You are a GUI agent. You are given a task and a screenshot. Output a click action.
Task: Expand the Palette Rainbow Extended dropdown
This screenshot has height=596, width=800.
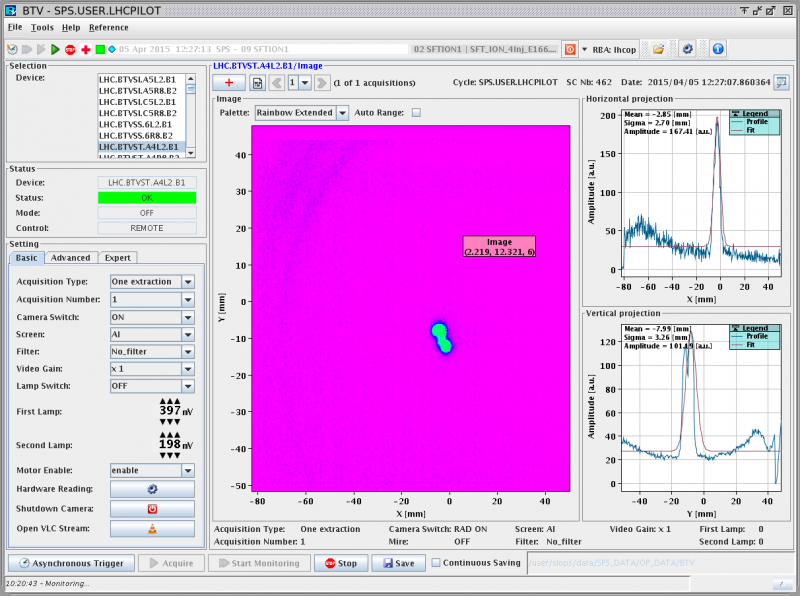click(x=342, y=113)
